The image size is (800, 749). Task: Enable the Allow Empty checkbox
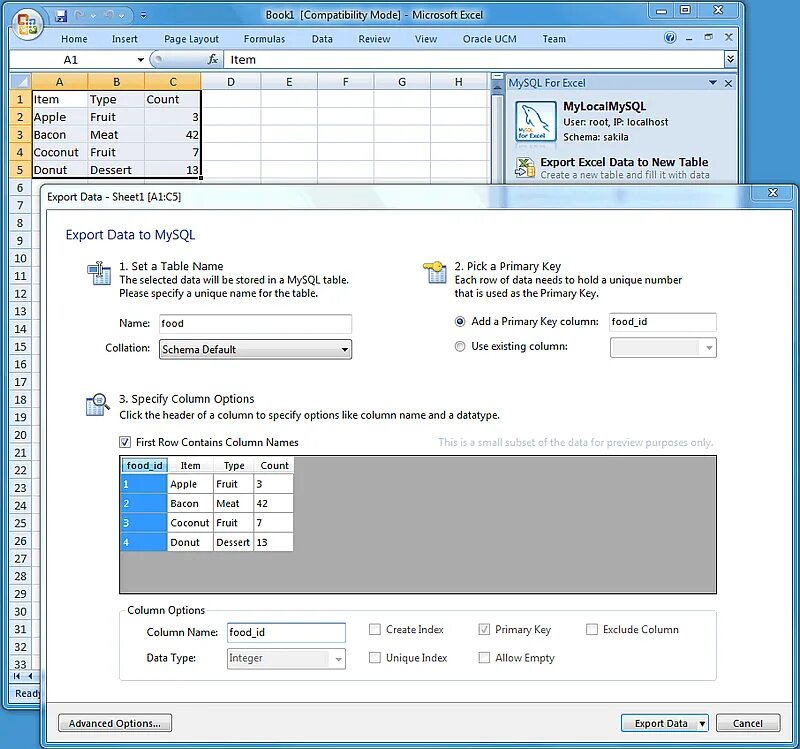(484, 658)
